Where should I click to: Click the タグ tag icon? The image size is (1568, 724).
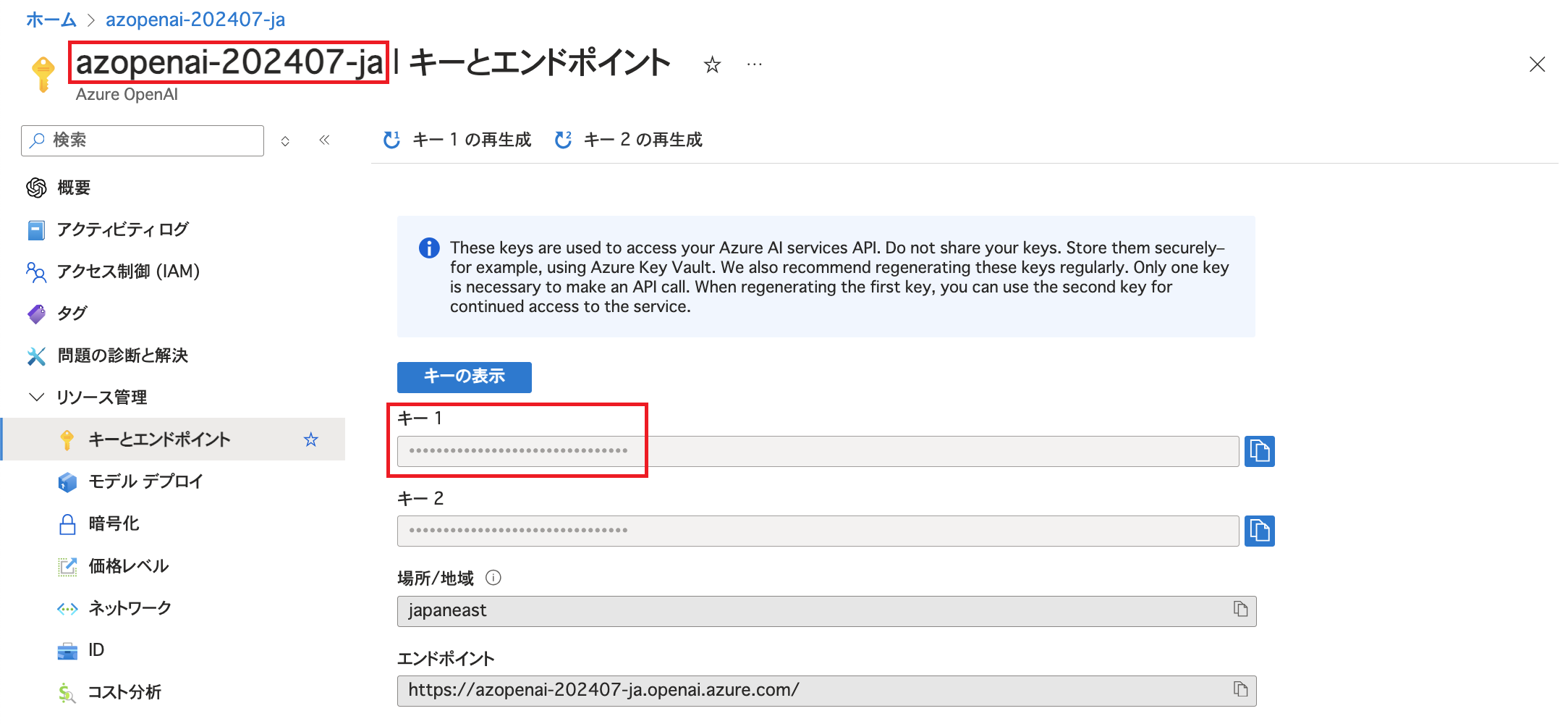click(36, 313)
